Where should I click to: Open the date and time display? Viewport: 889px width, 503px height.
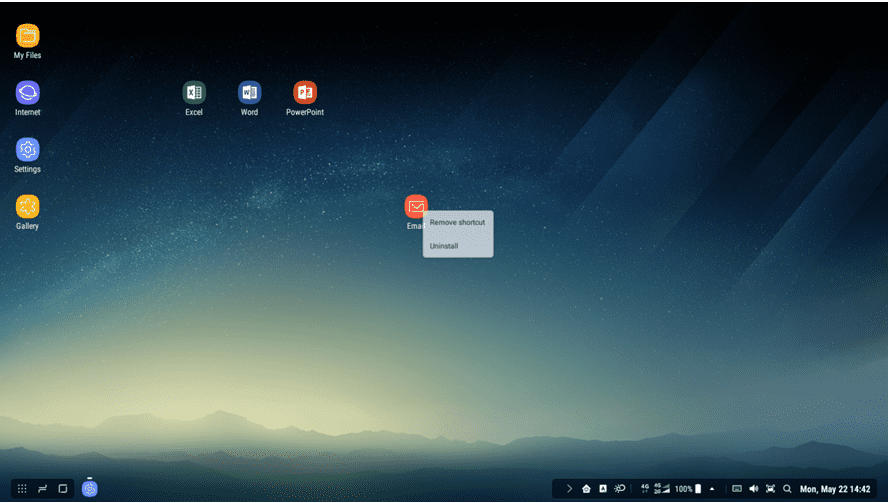pos(840,489)
